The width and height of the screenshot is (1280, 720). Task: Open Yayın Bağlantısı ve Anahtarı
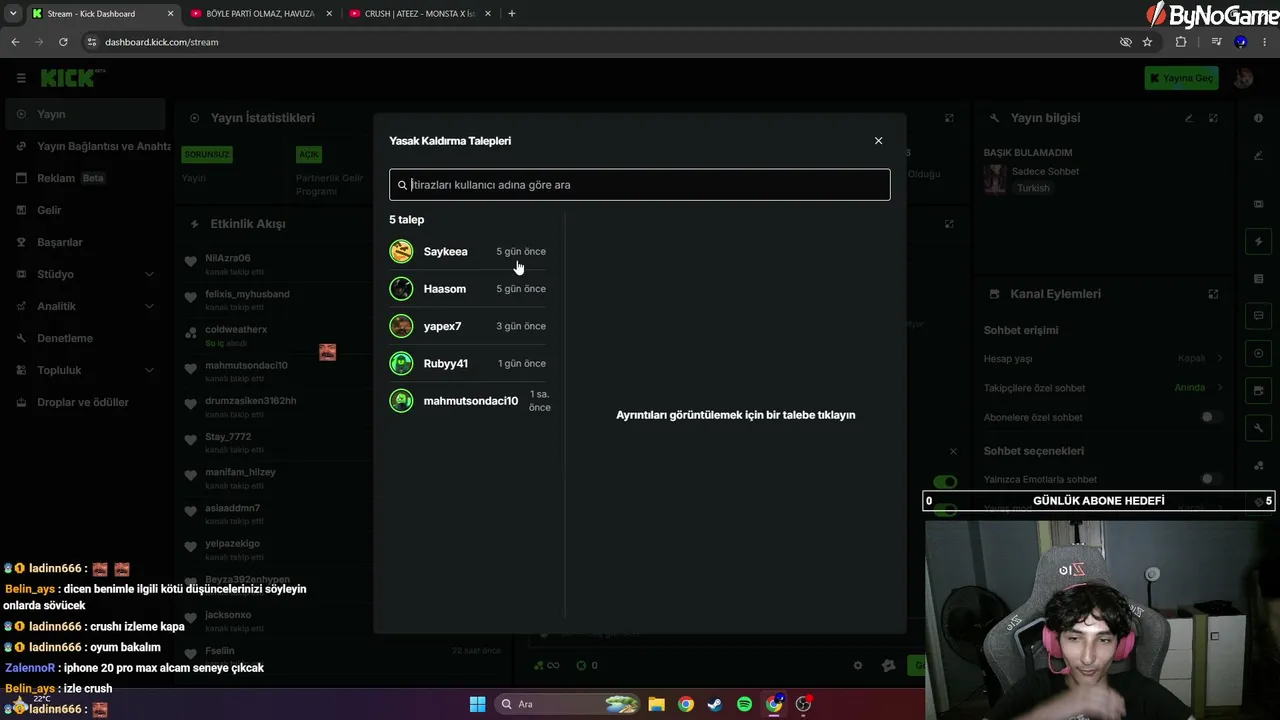click(92, 146)
